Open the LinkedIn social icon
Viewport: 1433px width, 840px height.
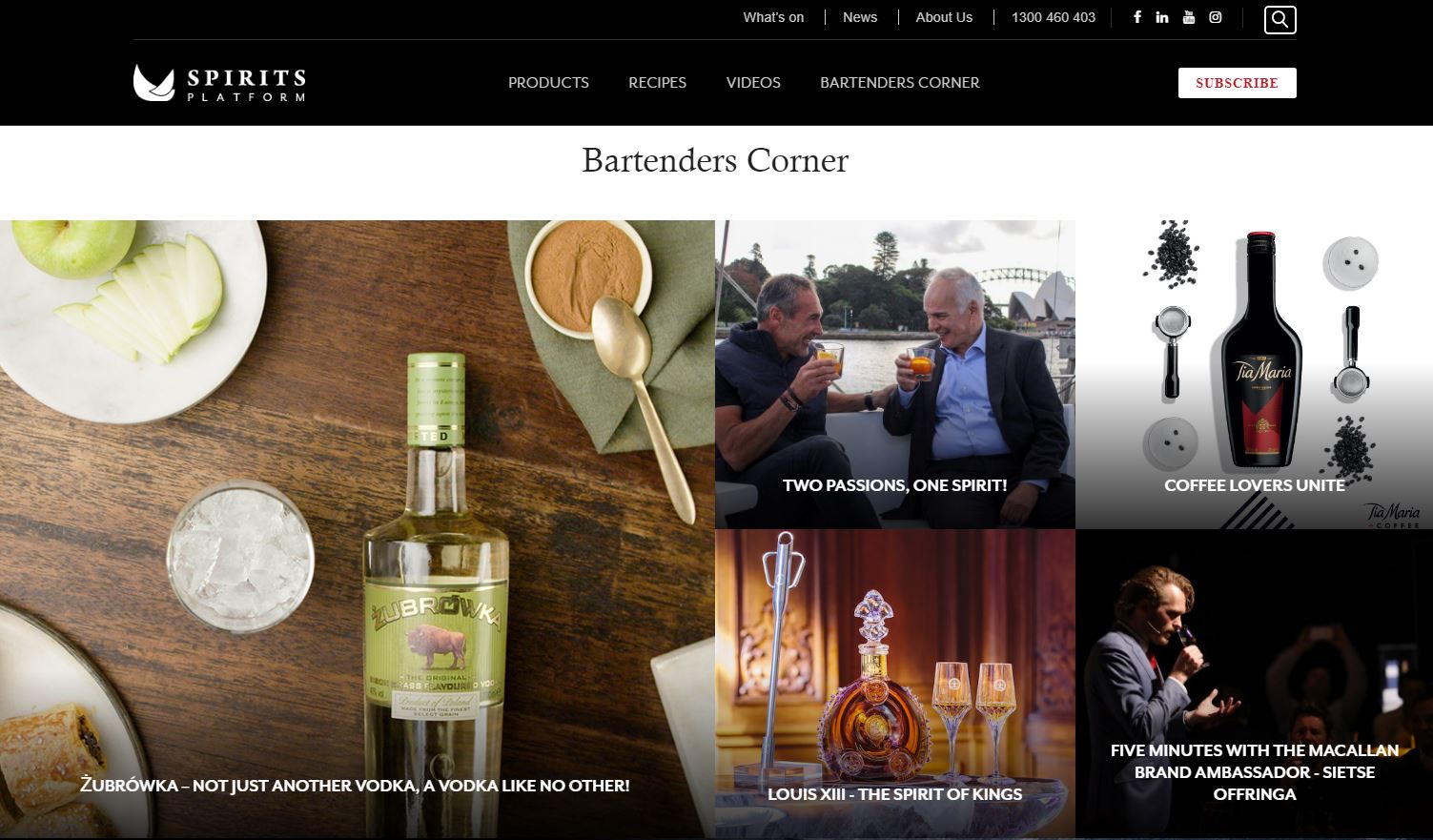(1162, 17)
